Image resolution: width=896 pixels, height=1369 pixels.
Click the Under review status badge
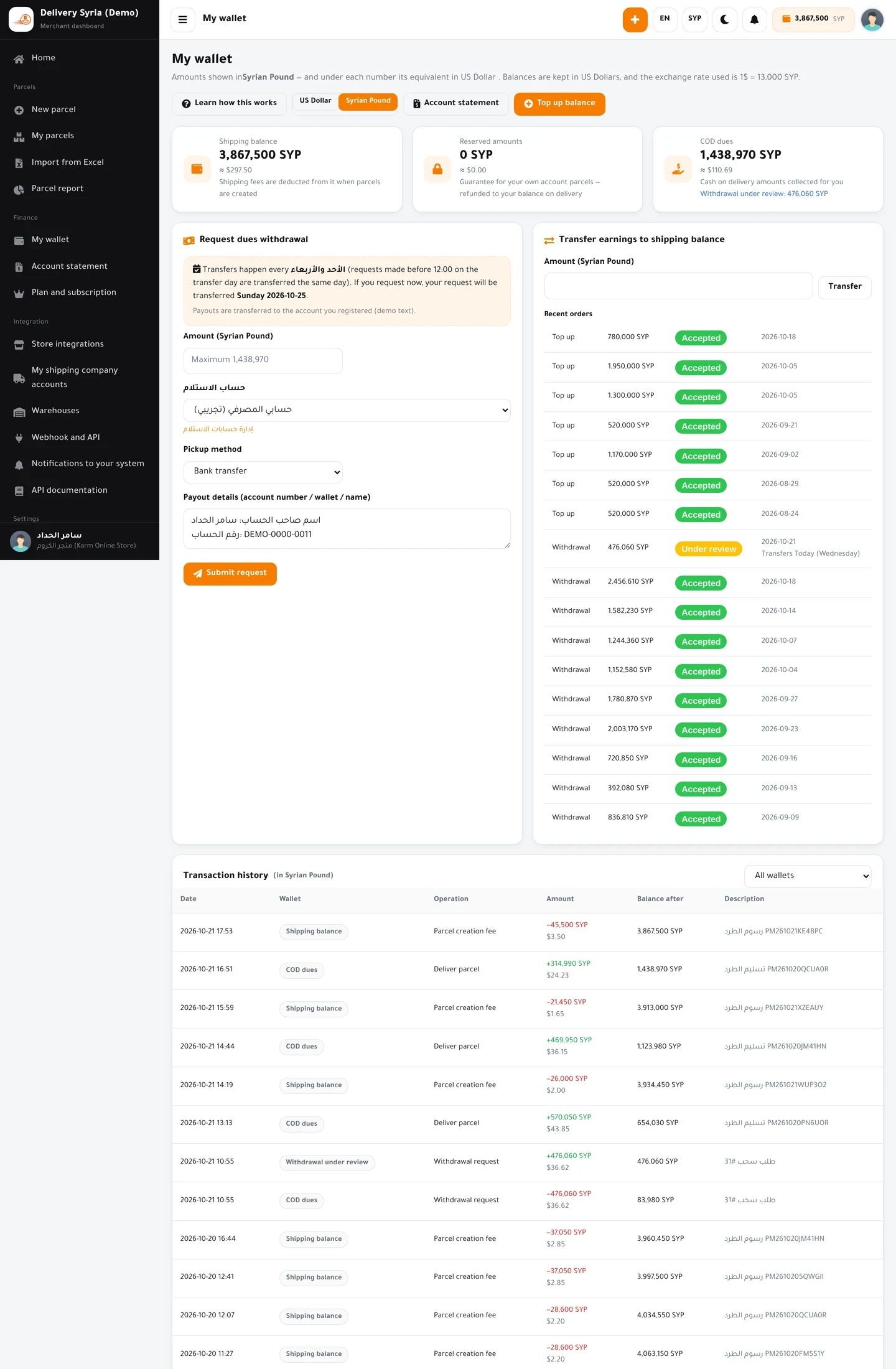(x=708, y=549)
